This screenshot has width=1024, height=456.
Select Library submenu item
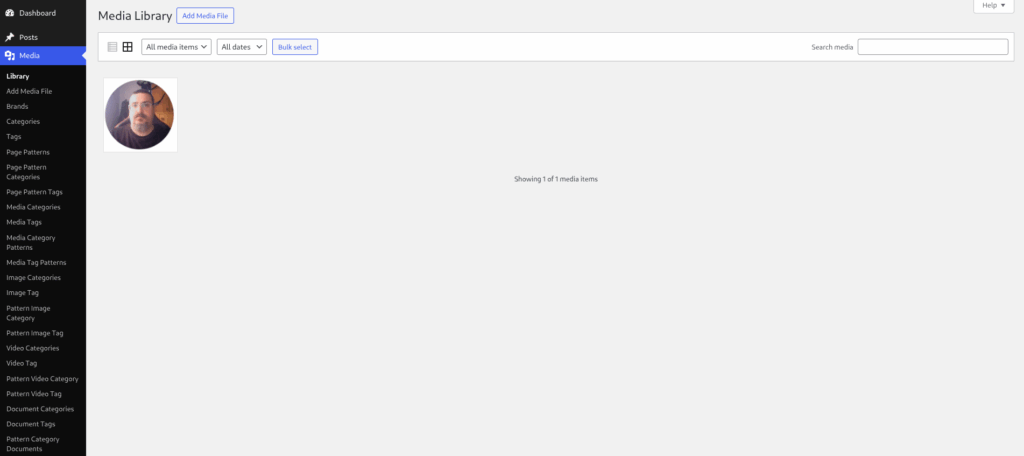point(18,76)
